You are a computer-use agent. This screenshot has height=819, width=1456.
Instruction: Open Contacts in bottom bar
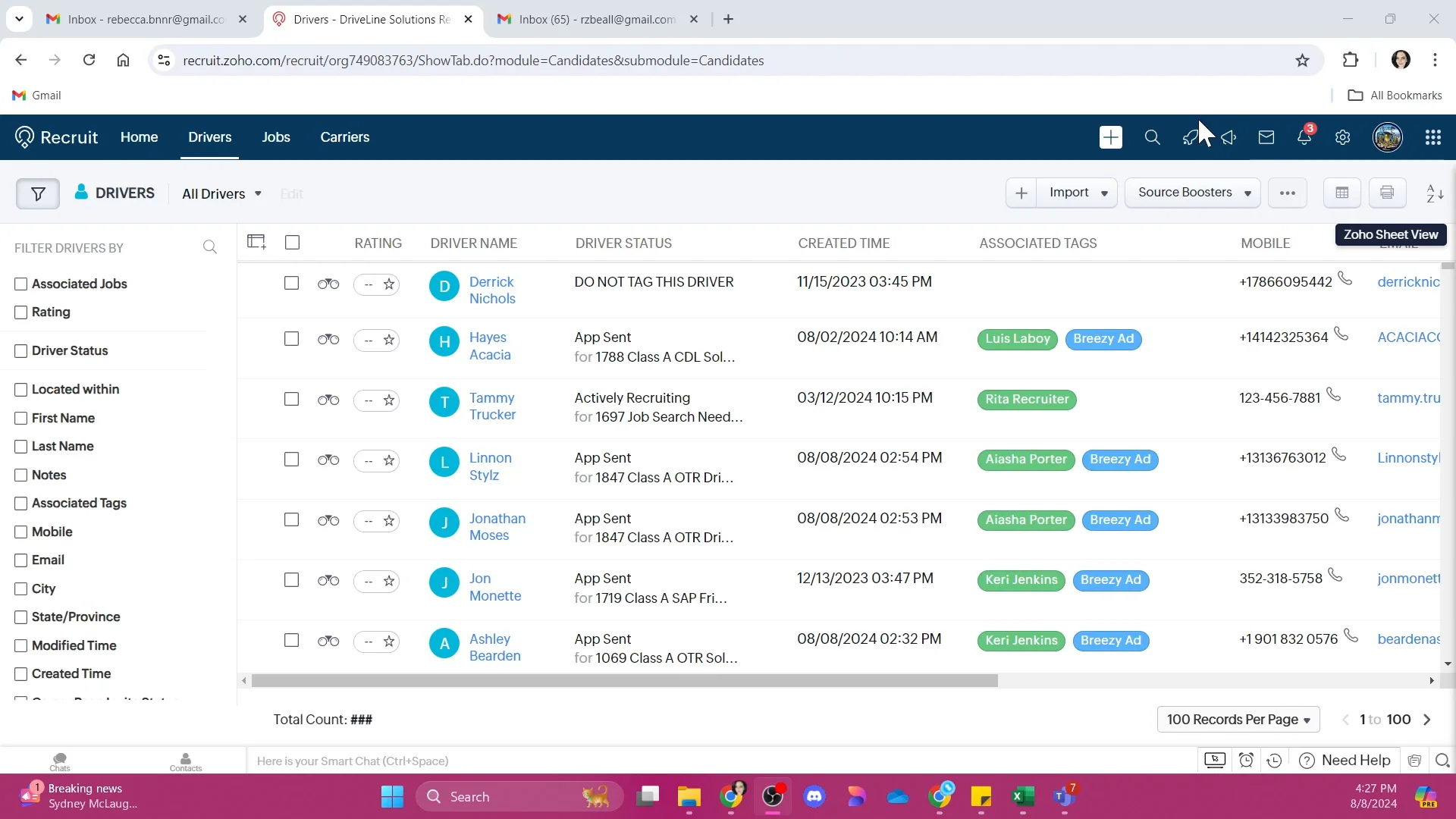[x=186, y=761]
